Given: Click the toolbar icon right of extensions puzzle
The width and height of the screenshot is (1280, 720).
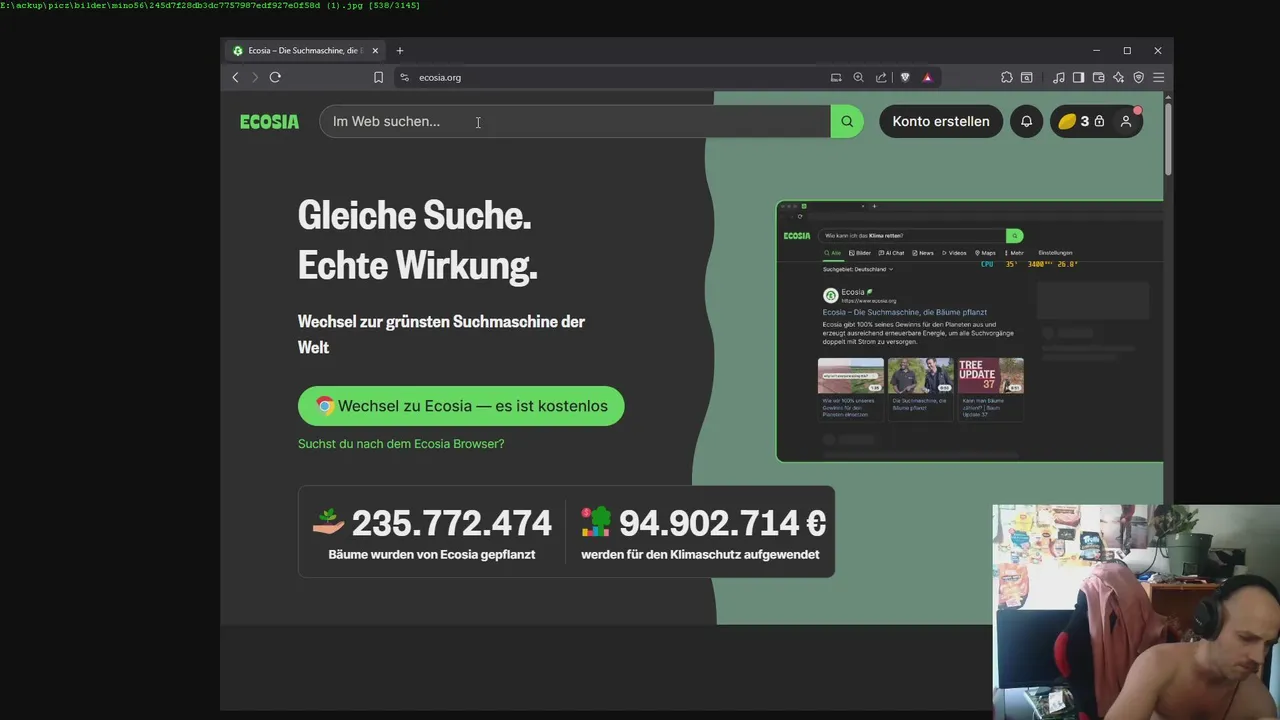Looking at the screenshot, I should (1026, 77).
